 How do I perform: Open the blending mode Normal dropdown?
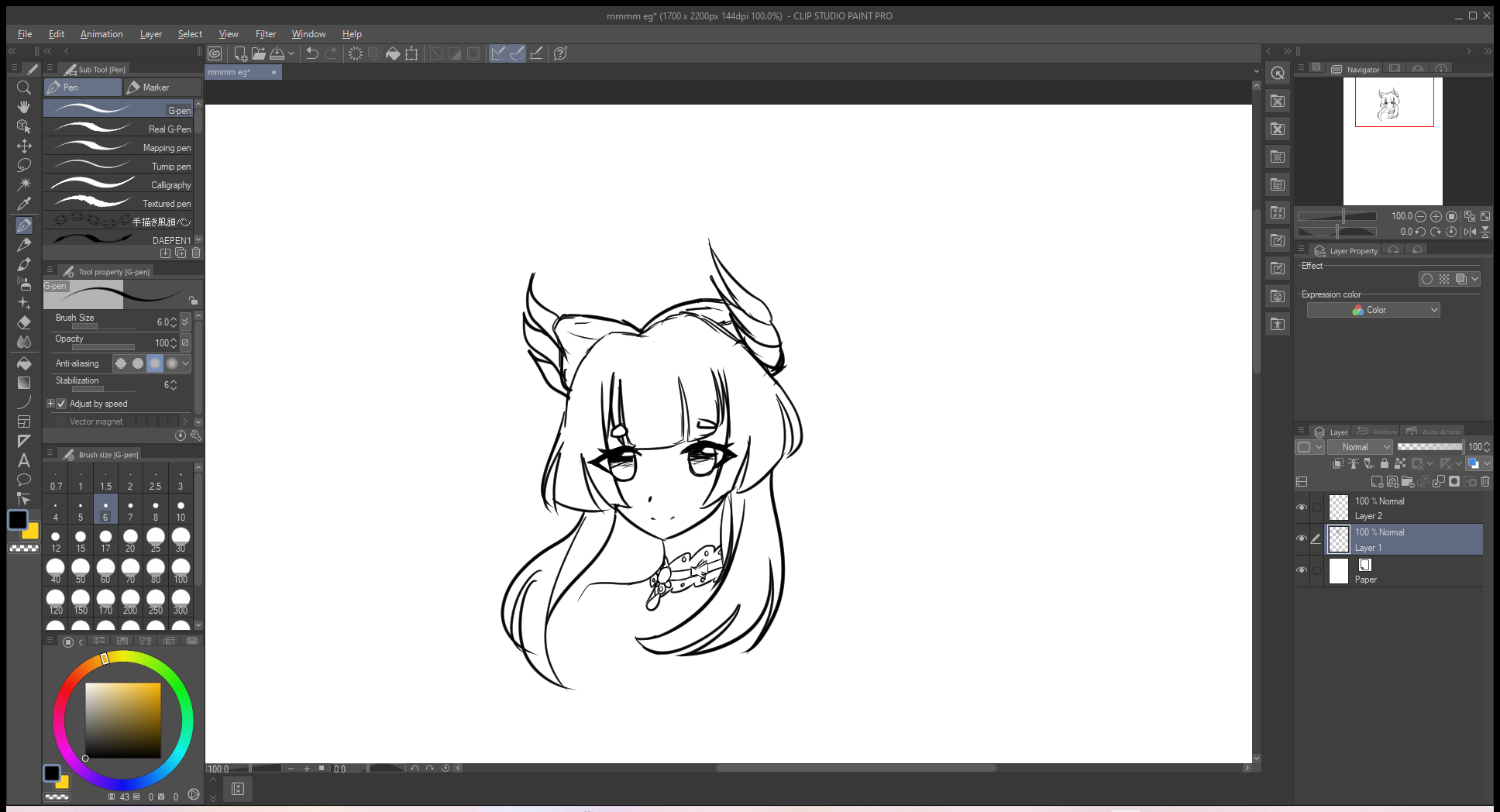point(1360,447)
